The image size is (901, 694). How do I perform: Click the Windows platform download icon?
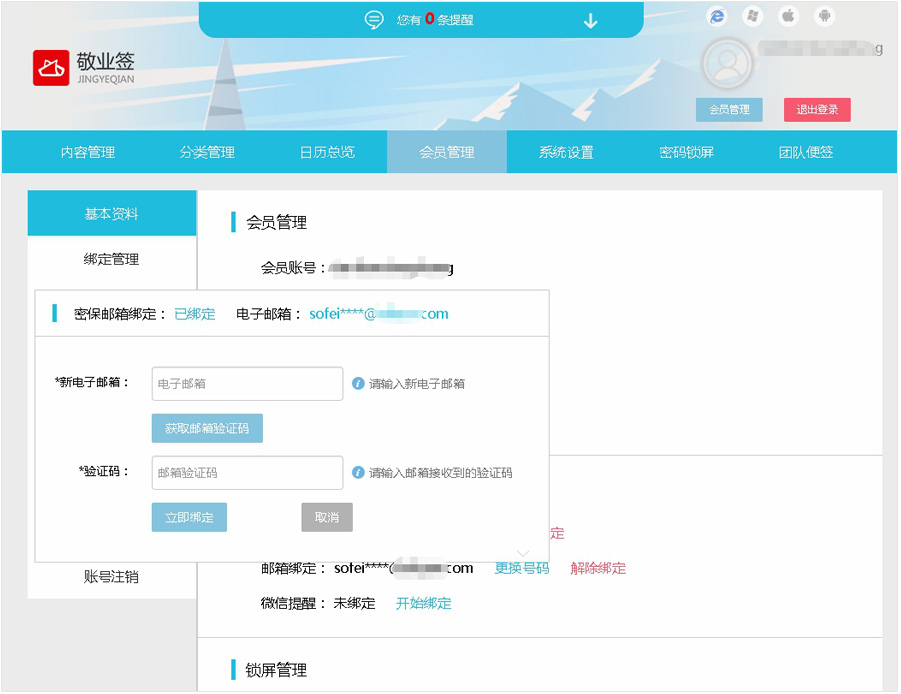point(752,16)
